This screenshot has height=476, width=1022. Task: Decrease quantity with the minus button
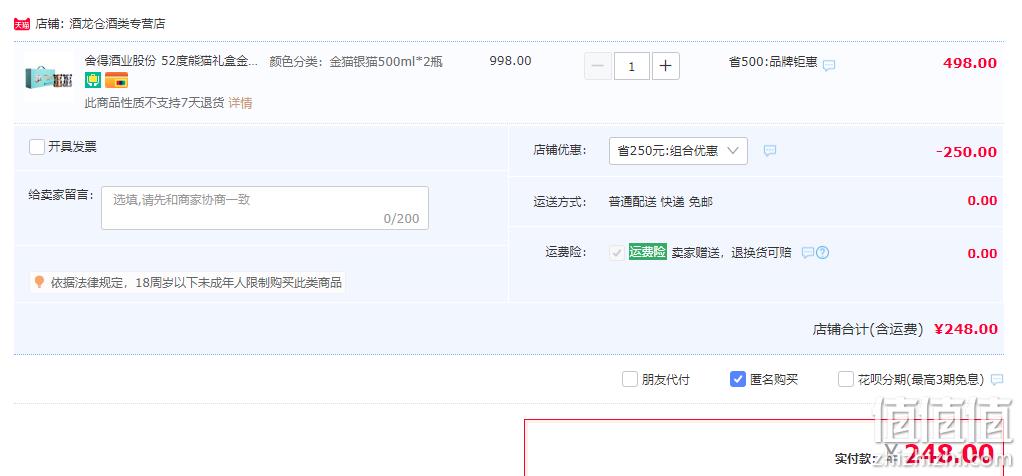click(x=598, y=66)
